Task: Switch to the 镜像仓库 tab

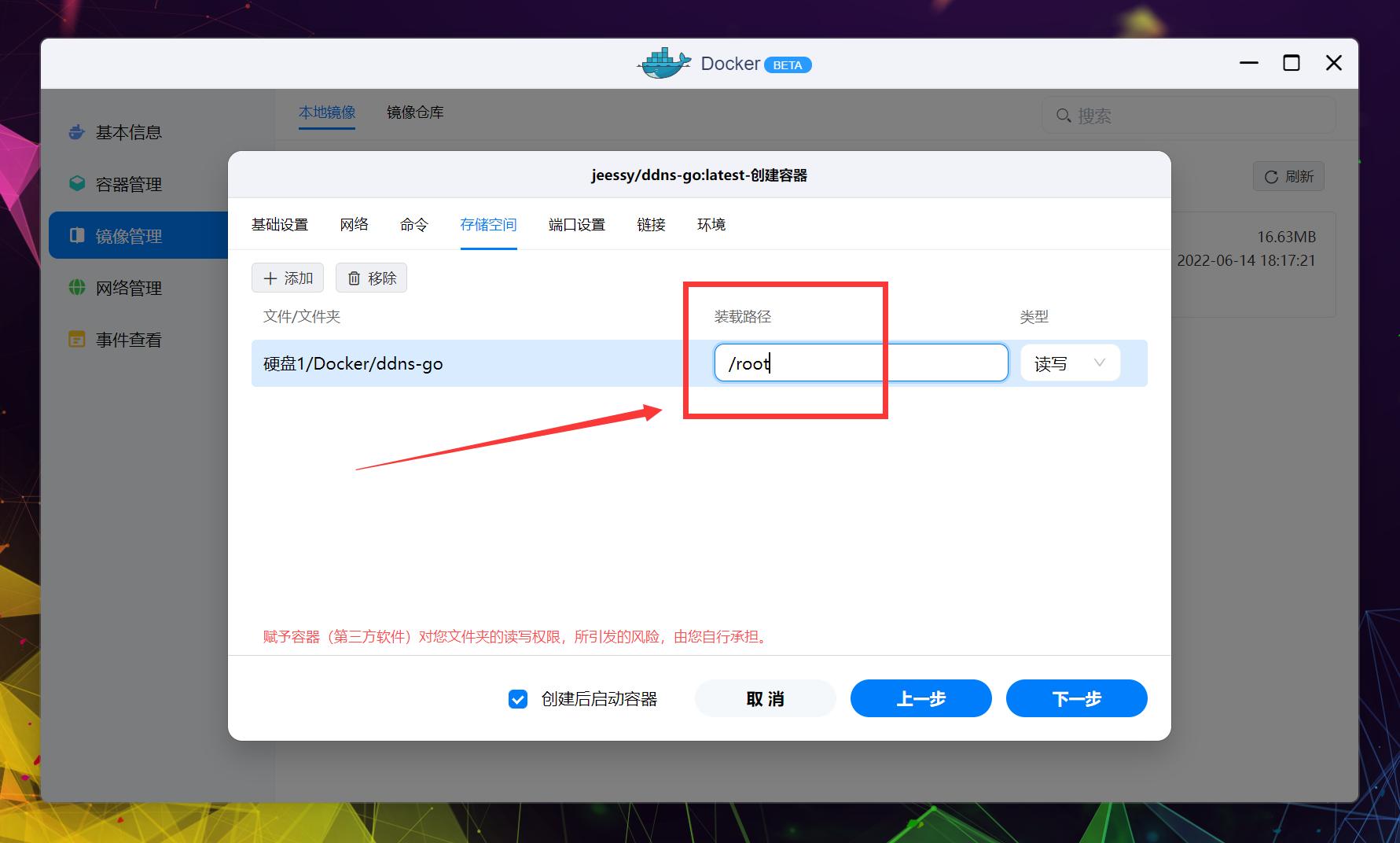Action: click(414, 112)
